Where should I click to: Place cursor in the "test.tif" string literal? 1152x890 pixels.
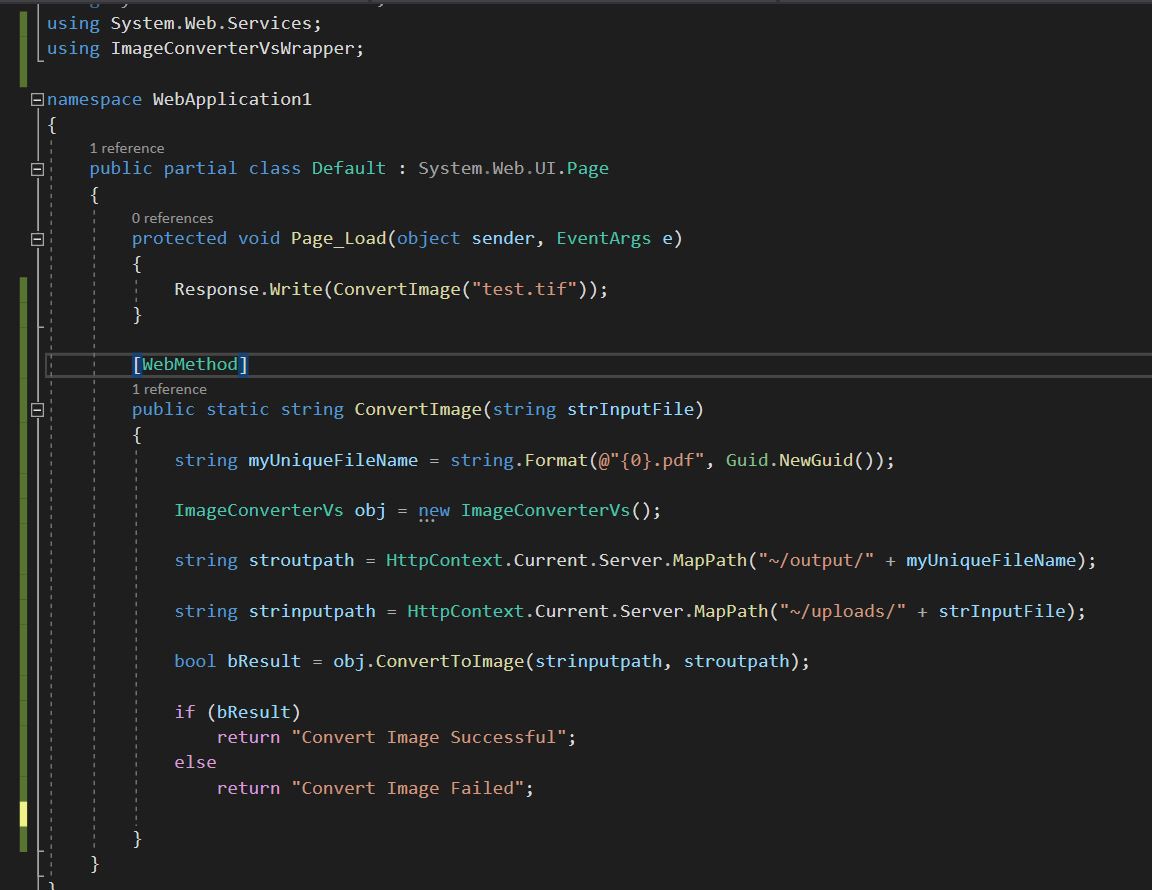tap(525, 289)
